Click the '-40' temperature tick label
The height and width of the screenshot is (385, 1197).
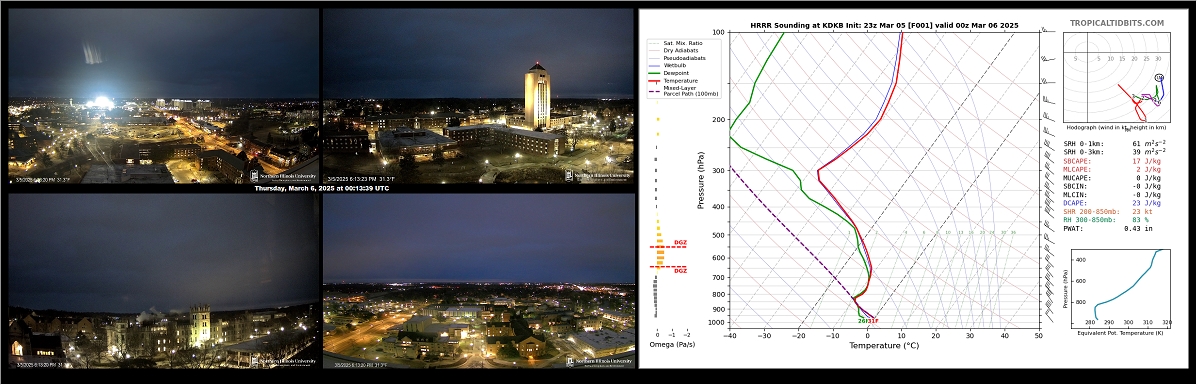[730, 335]
